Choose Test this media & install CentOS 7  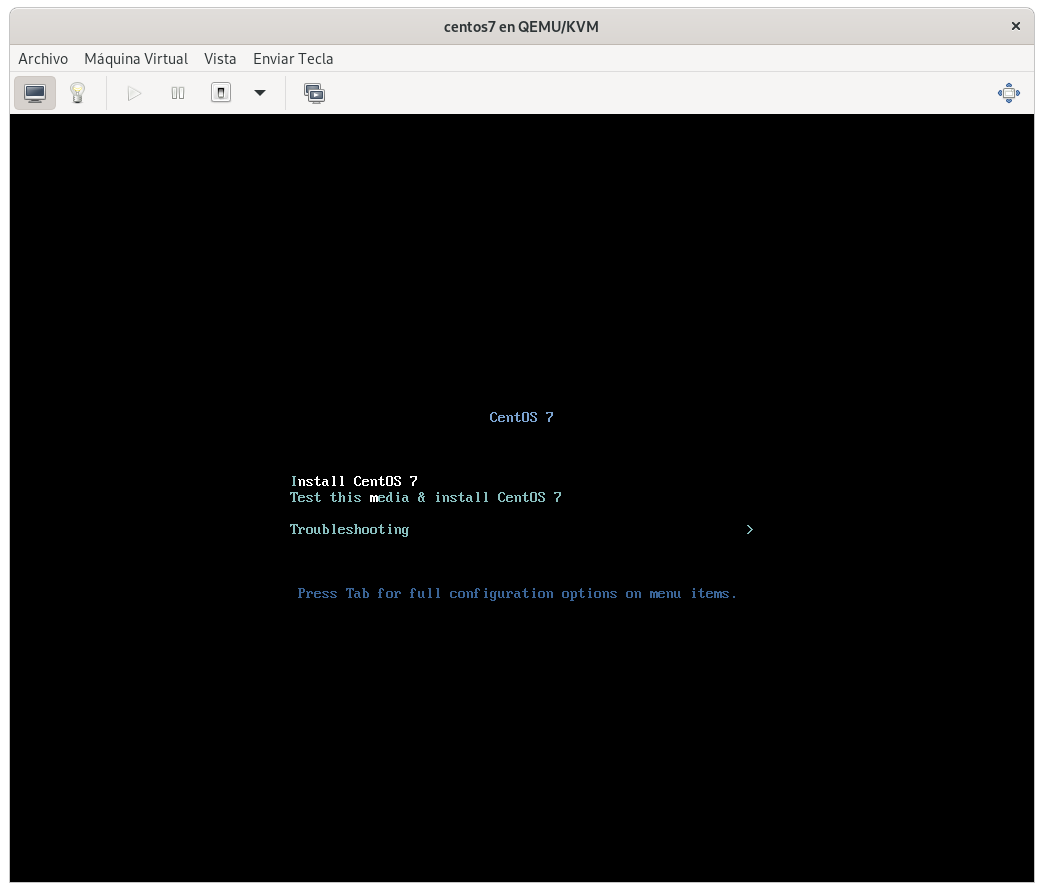point(425,497)
